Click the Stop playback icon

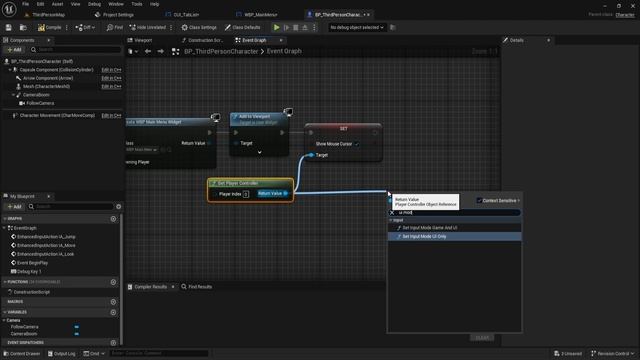[x=296, y=27]
